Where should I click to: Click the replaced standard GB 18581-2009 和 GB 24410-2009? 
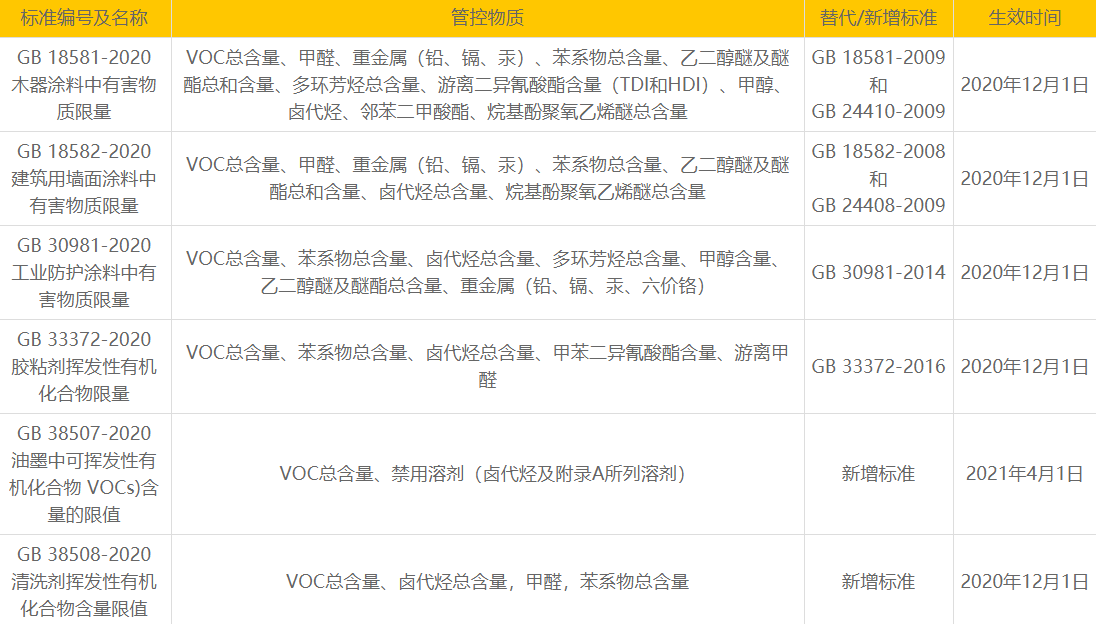[x=878, y=85]
